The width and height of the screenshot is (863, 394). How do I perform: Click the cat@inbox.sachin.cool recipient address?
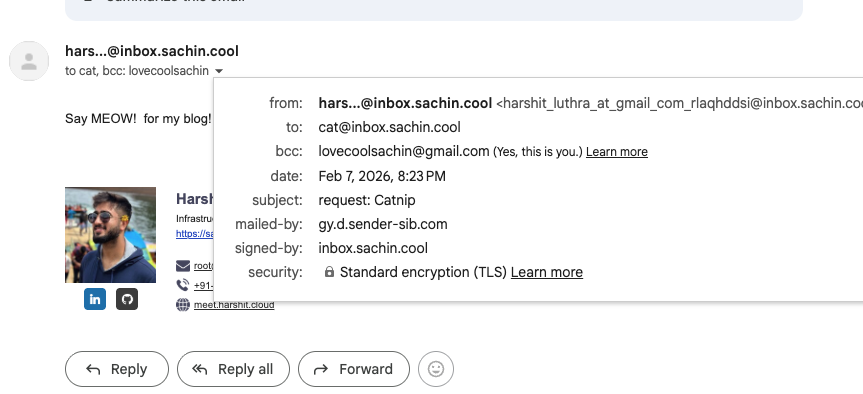coord(390,128)
